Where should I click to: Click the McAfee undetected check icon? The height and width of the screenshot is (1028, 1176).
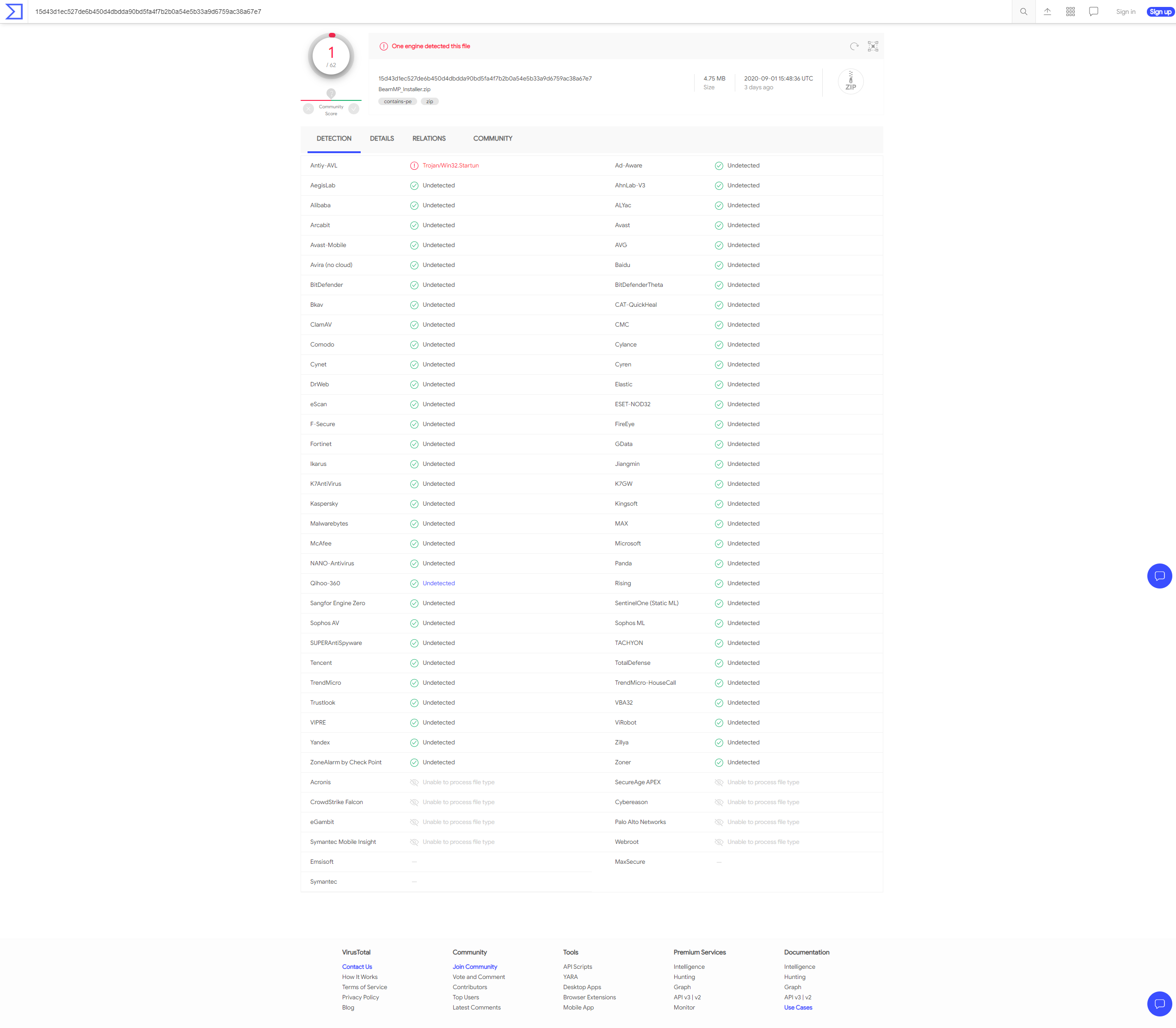coord(414,544)
